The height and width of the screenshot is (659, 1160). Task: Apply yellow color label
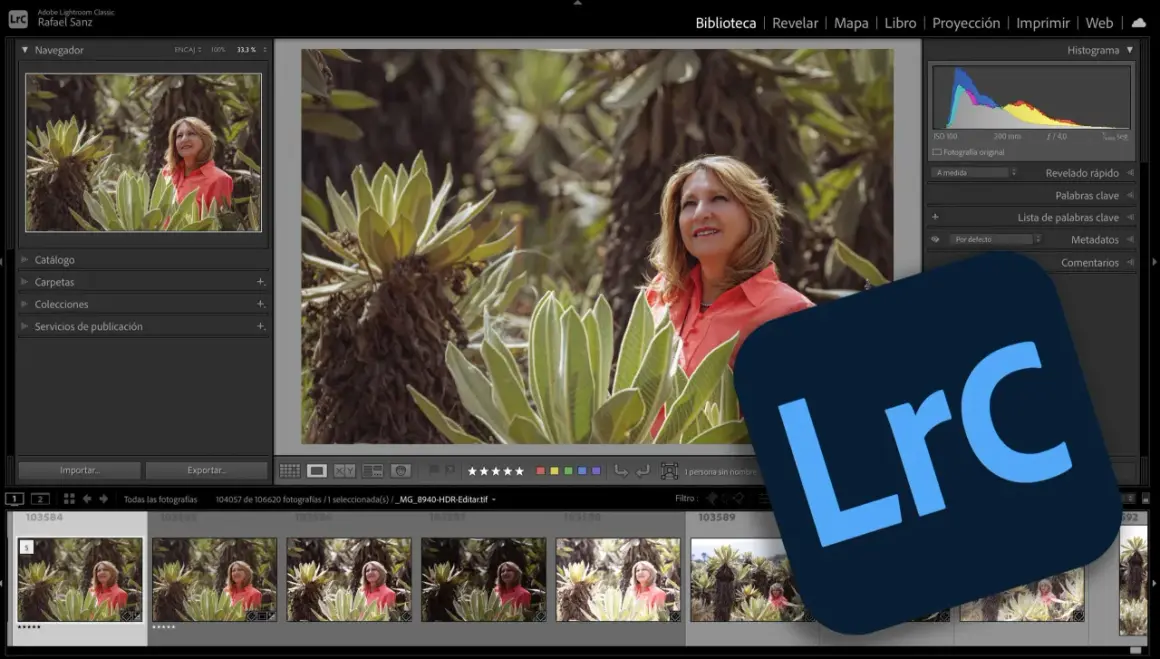click(x=554, y=471)
